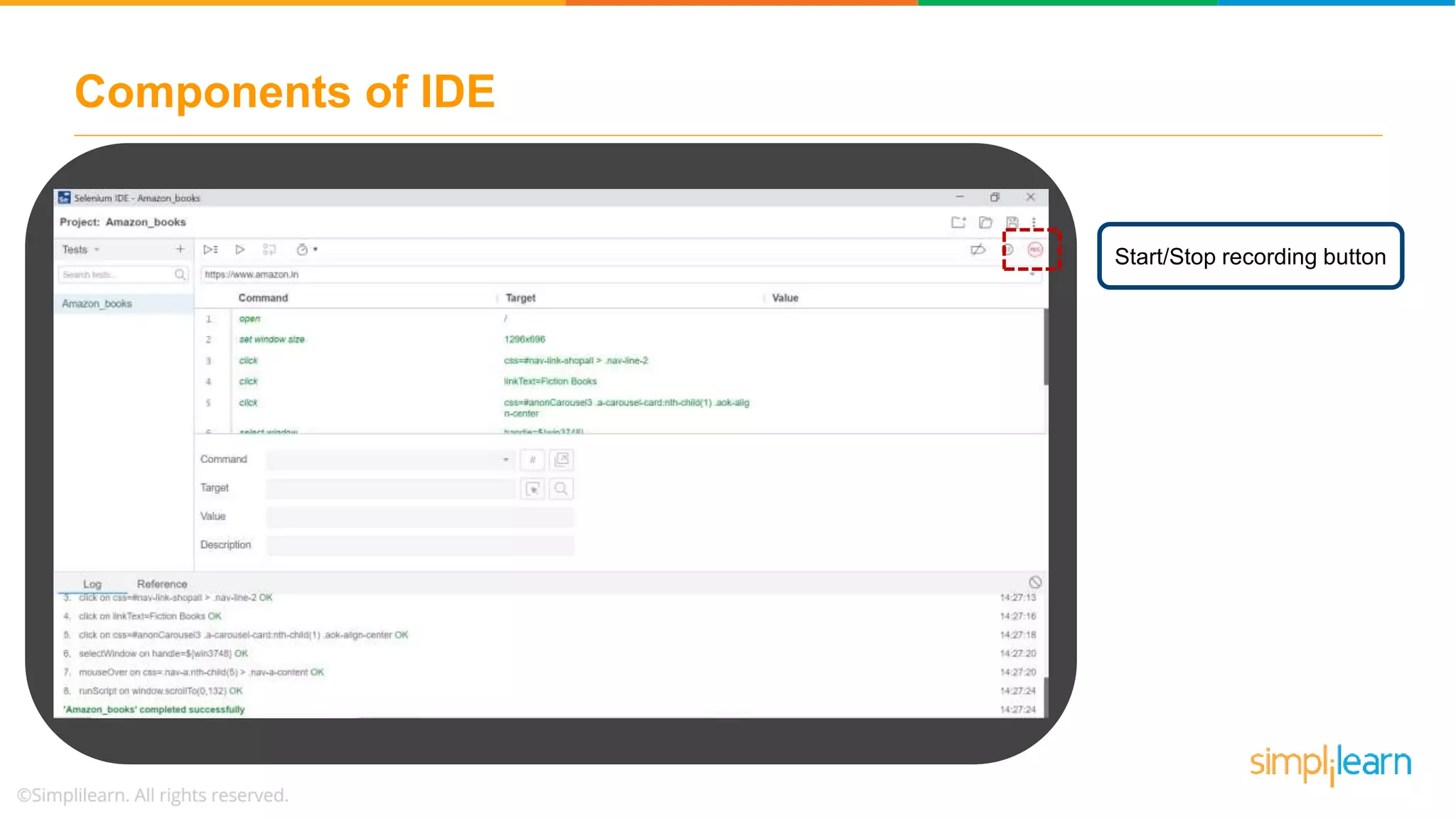Image resolution: width=1456 pixels, height=819 pixels.
Task: Click the search magnifier in tests panel
Action: pos(181,274)
